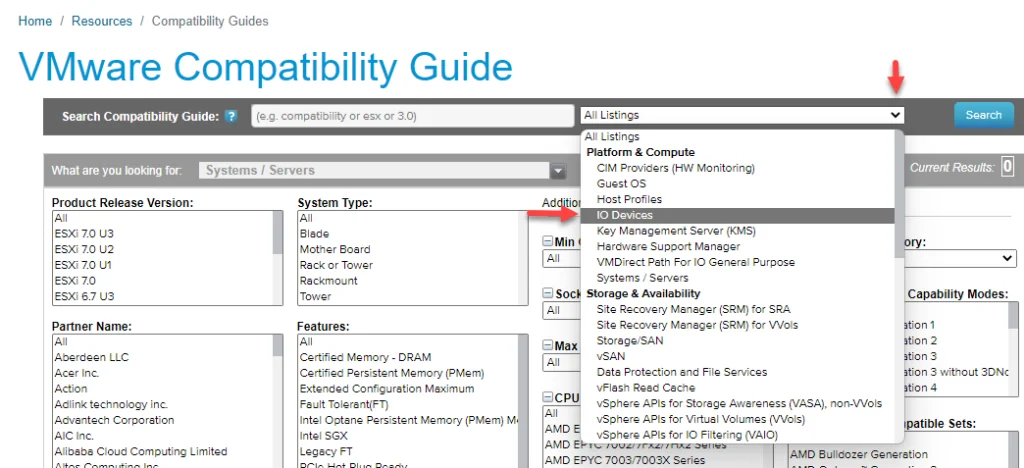Image resolution: width=1024 pixels, height=468 pixels.
Task: Open the Sock section All dropdown
Action: point(562,310)
